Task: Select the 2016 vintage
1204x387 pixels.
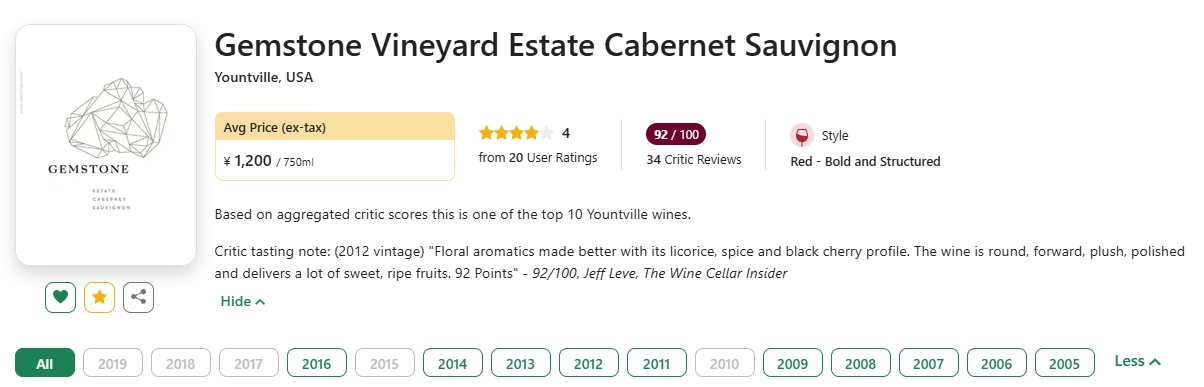Action: (x=316, y=363)
